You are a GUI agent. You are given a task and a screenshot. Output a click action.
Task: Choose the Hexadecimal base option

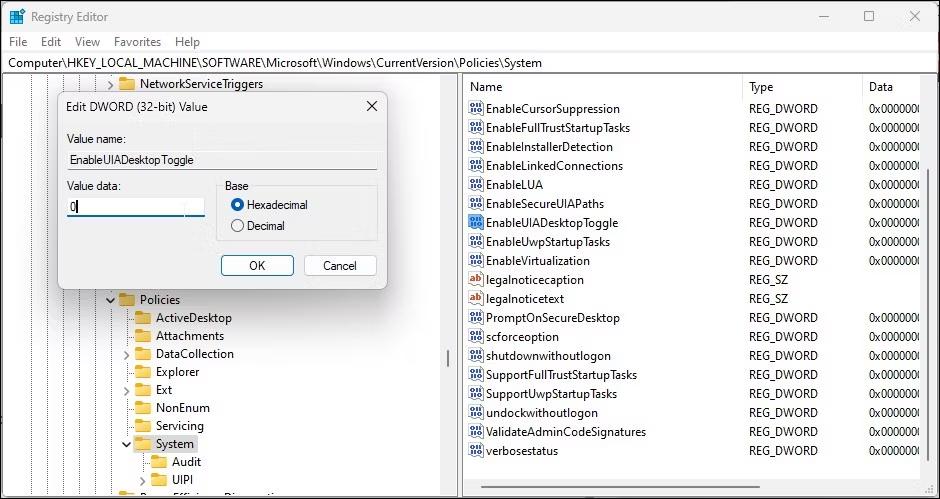click(237, 205)
